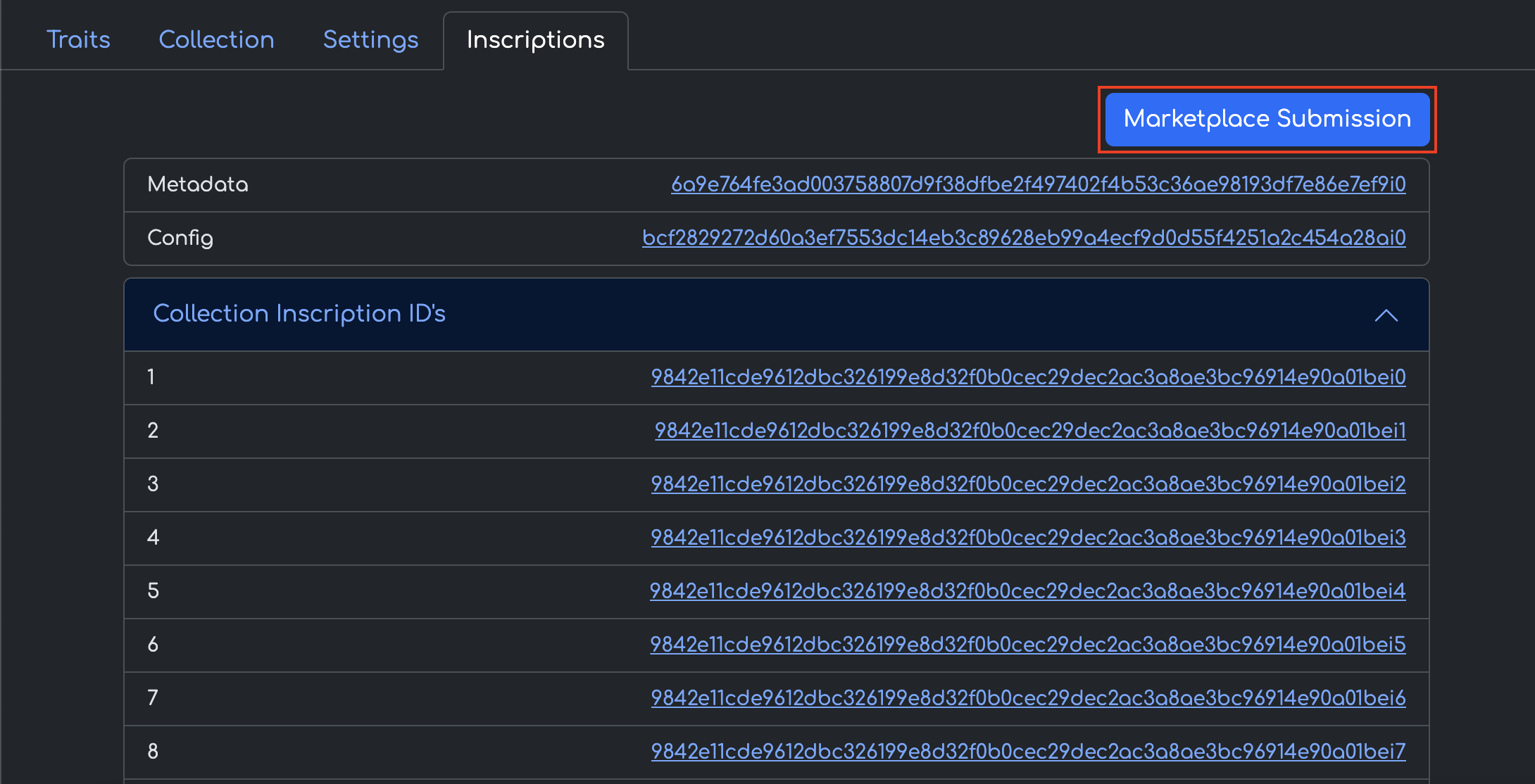Open inscription link ending in bei7
The width and height of the screenshot is (1535, 784).
1028,752
